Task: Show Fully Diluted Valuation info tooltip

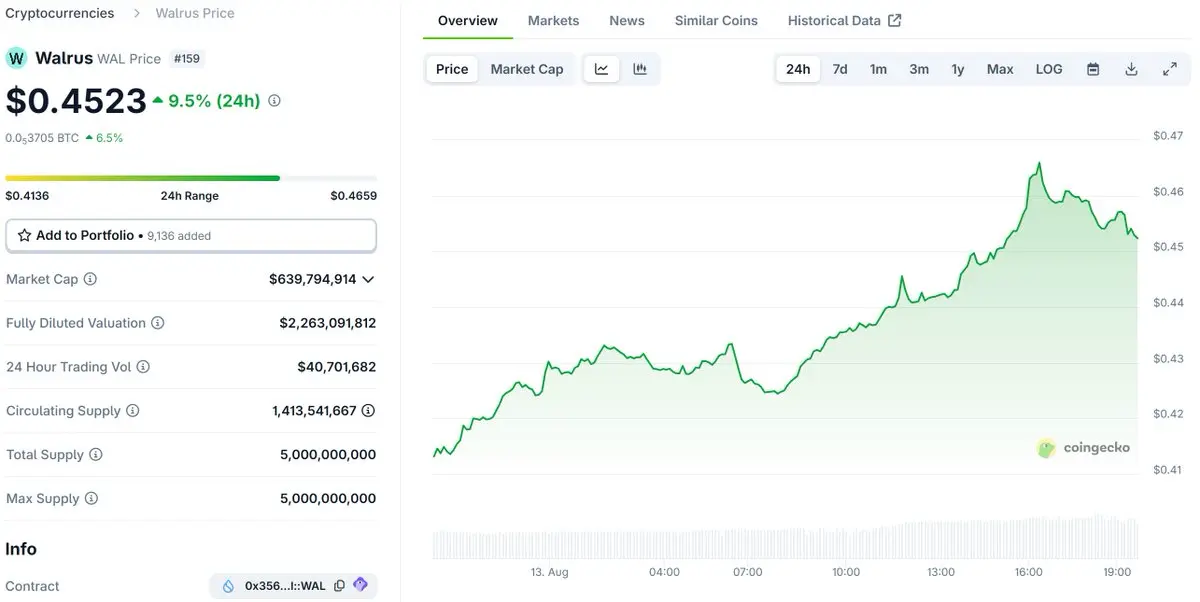Action: point(158,323)
